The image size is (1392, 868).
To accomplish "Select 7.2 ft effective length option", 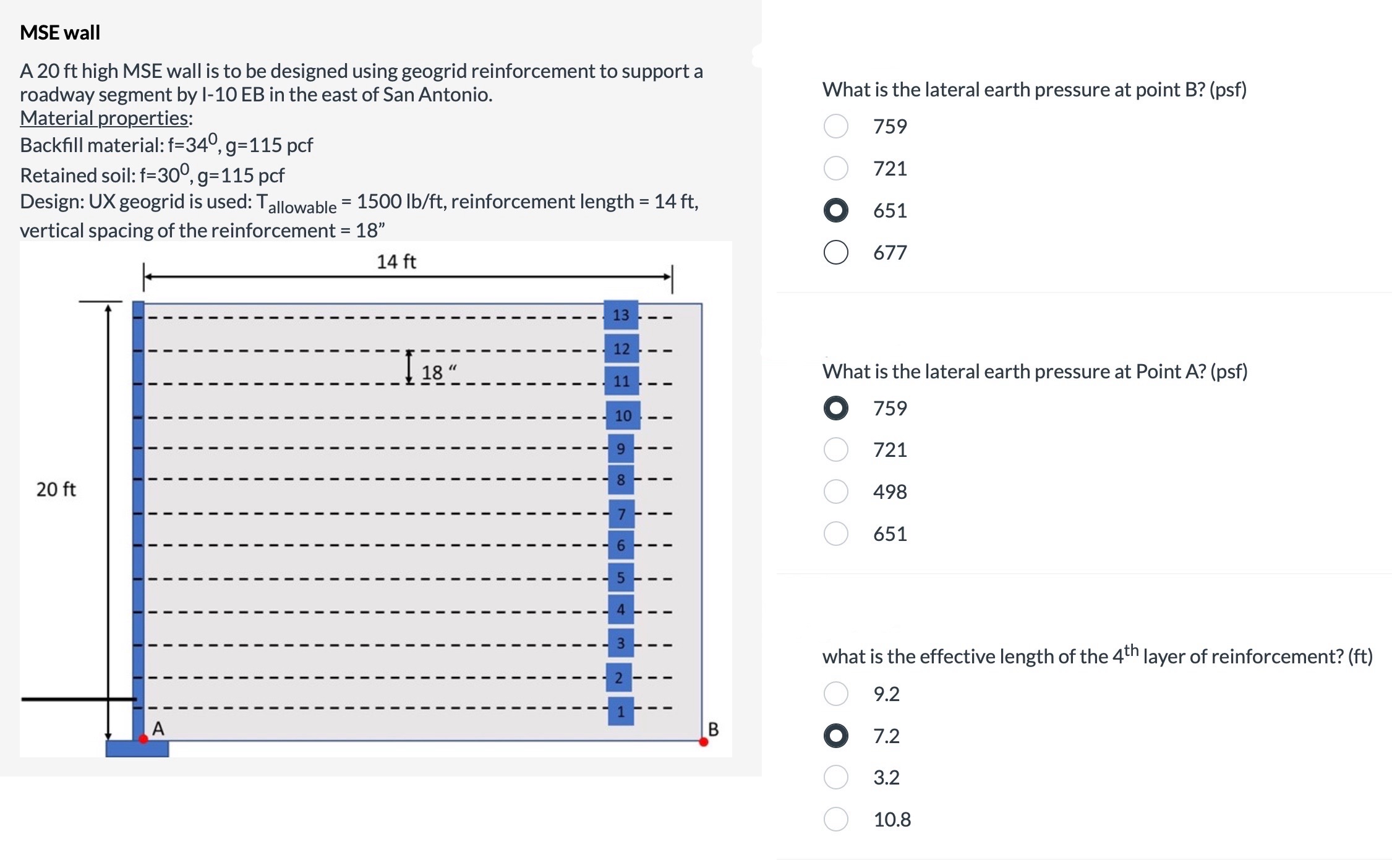I will pos(835,736).
